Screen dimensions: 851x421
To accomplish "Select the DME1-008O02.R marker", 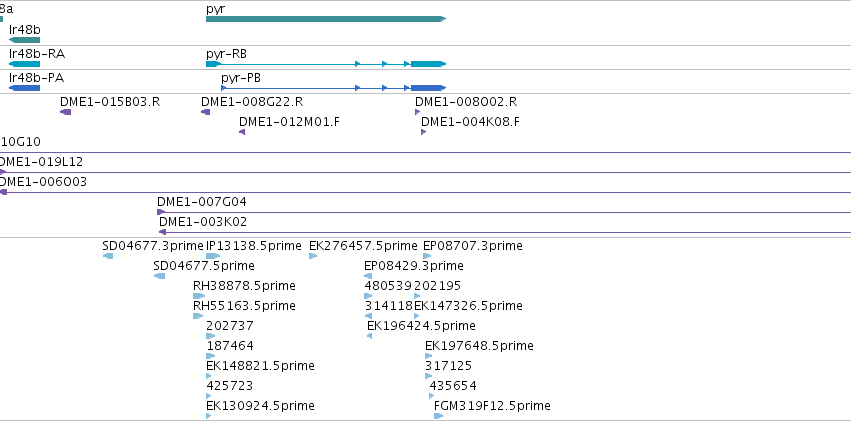I will click(417, 112).
